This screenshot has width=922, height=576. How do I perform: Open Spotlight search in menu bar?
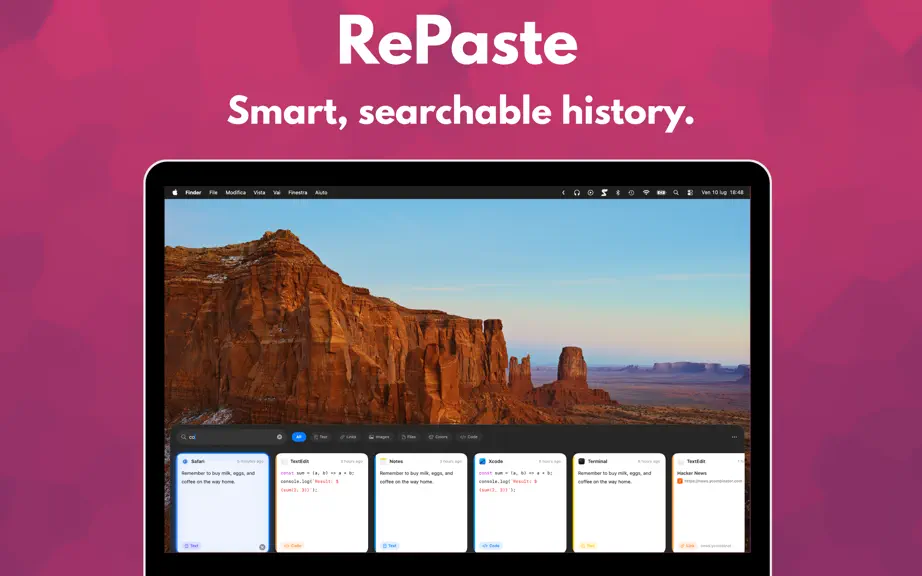[x=676, y=192]
